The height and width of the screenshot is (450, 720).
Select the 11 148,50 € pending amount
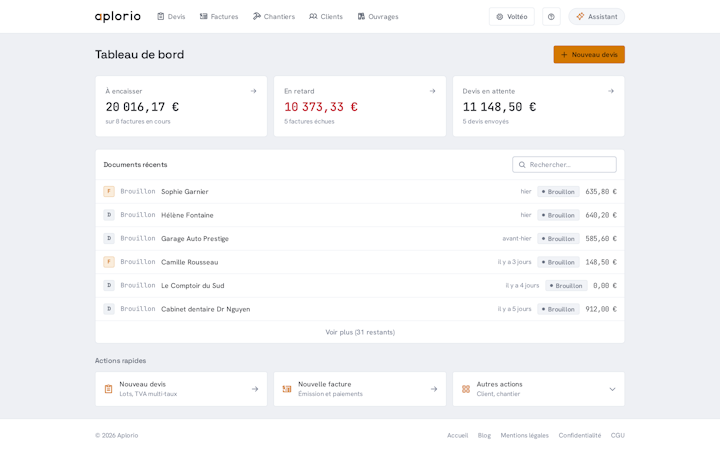pos(500,107)
